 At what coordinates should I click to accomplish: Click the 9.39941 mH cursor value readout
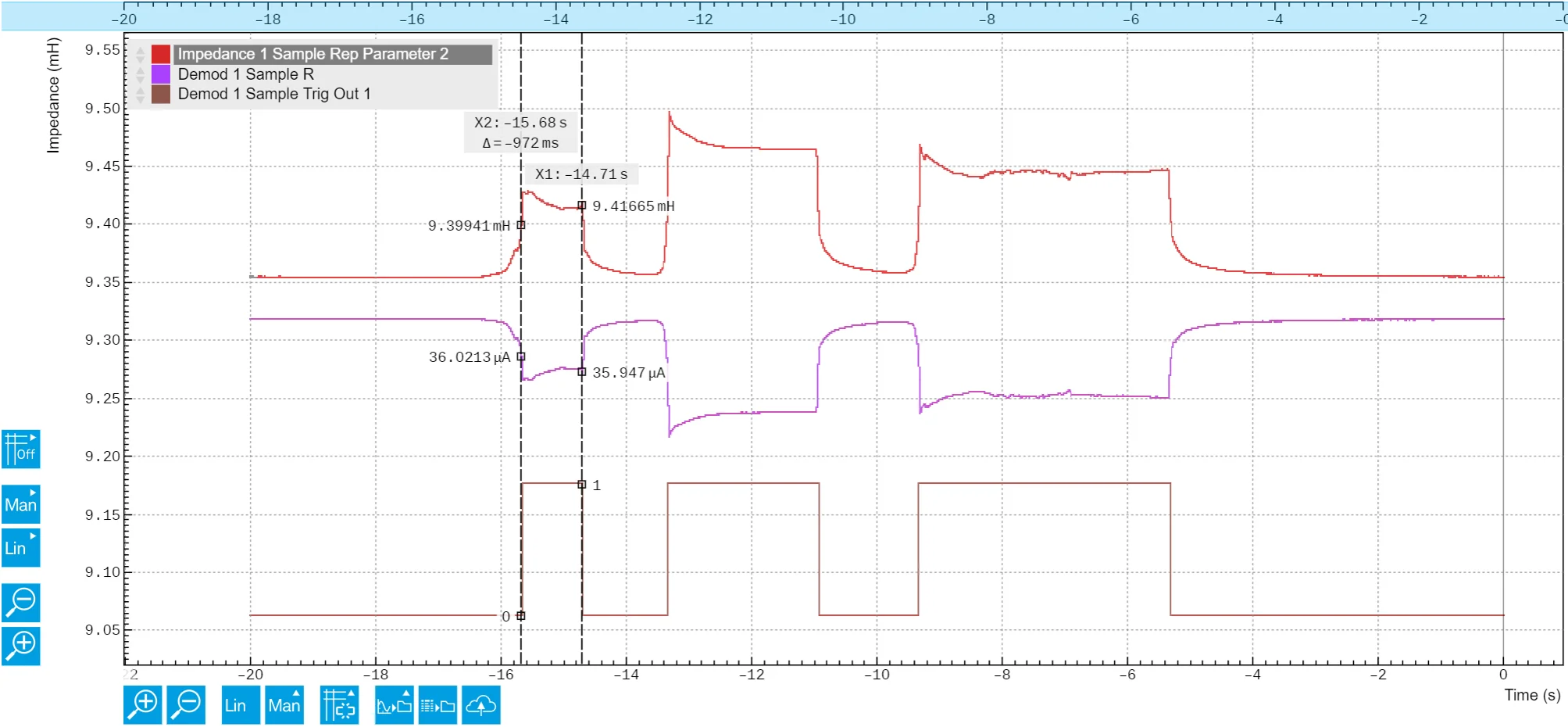tap(469, 226)
